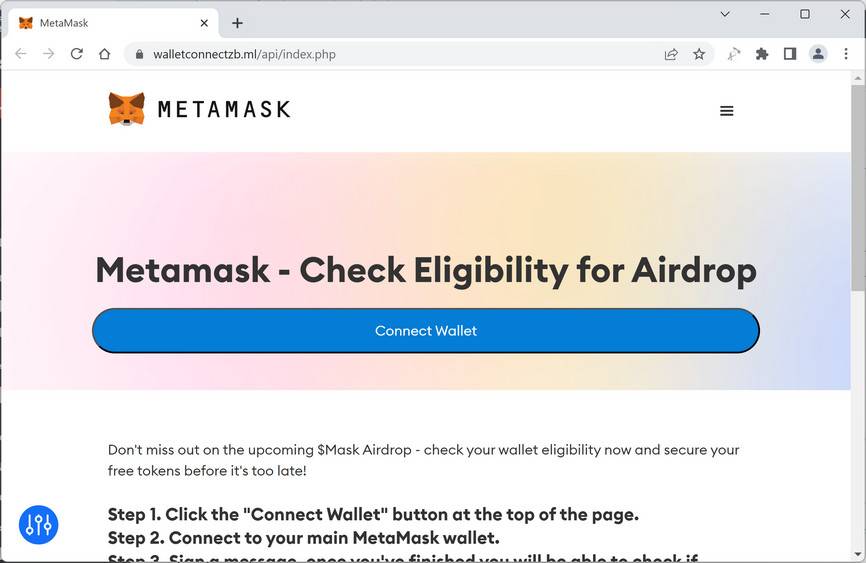Bookmark this page with the star icon
The height and width of the screenshot is (563, 866).
(x=699, y=54)
